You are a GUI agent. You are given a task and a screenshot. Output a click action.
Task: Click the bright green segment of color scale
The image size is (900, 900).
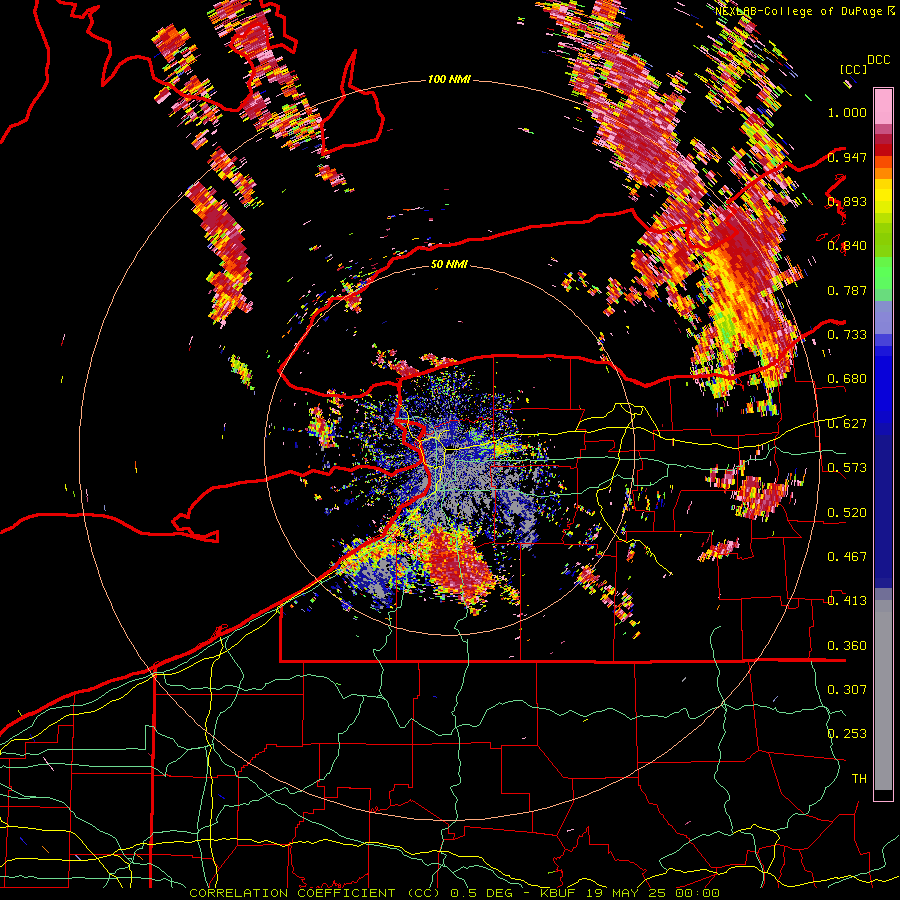point(883,273)
